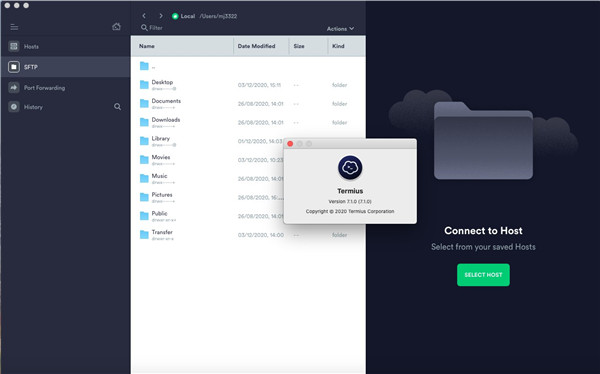Screen dimensions: 600x374
Task: Sort files by Date Modified column
Action: pos(261,46)
